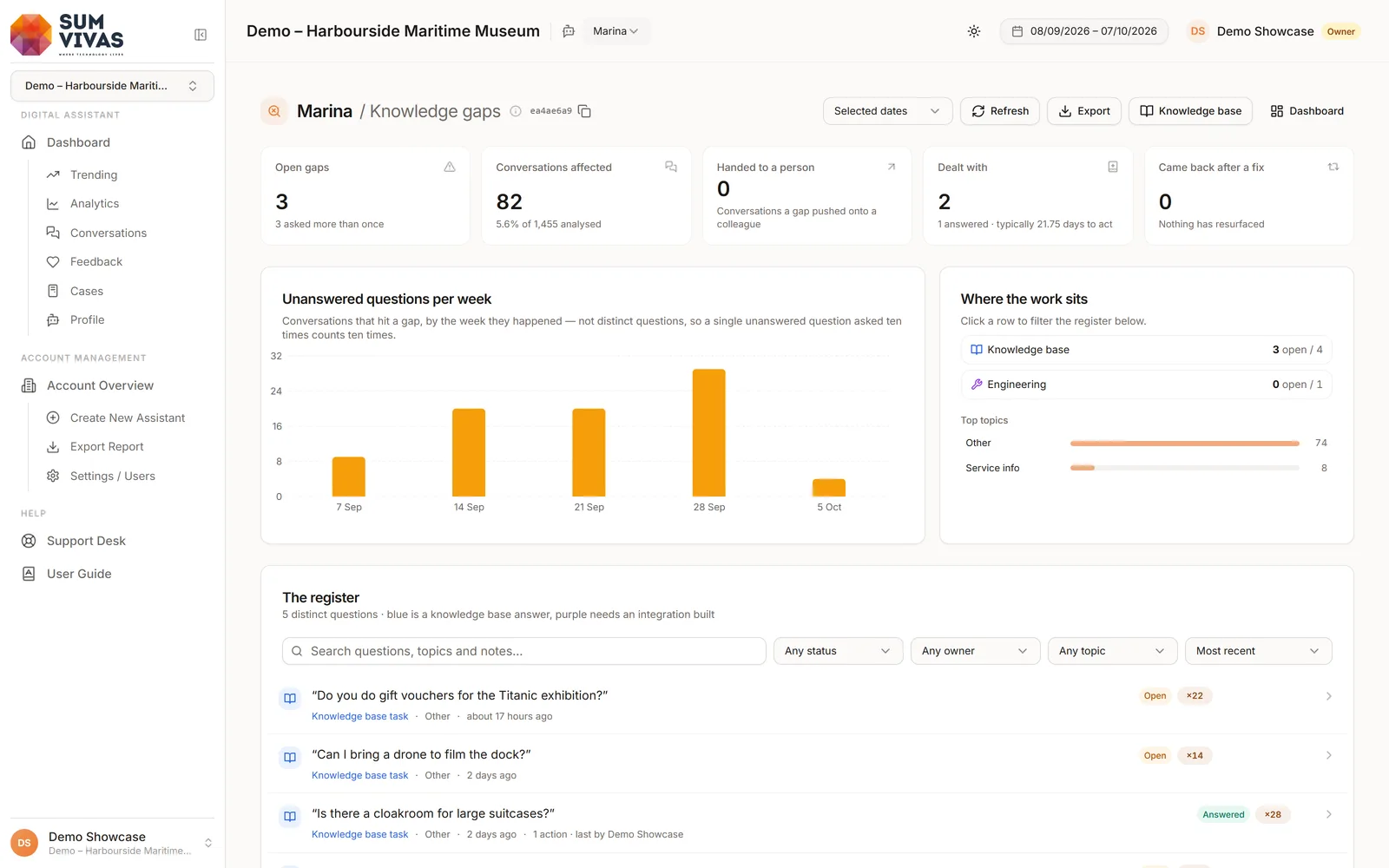The image size is (1389, 868).
Task: Click the arrow icon on Handed to a person card
Action: click(x=892, y=167)
